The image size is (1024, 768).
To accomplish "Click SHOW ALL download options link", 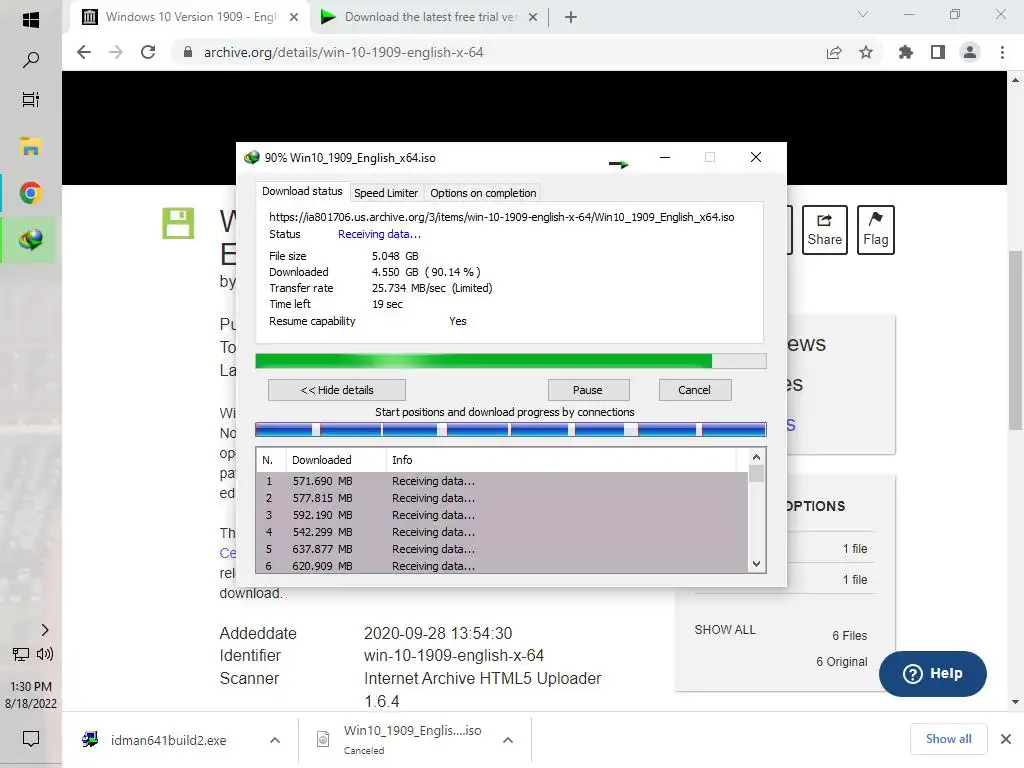I will [725, 630].
